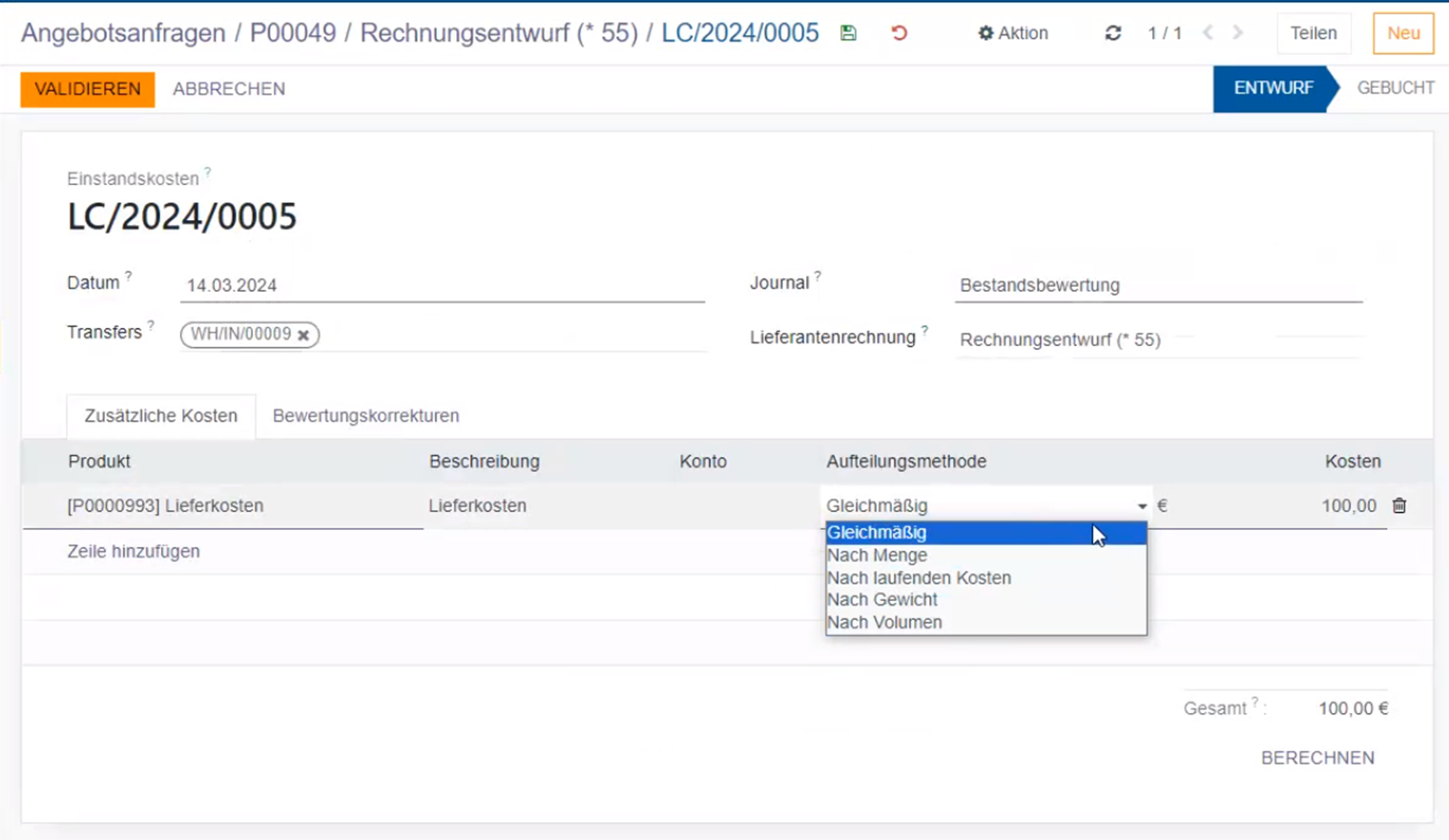Viewport: 1449px width, 840px height.
Task: Choose 'Nach Gewicht' from dropdown list
Action: coord(882,600)
